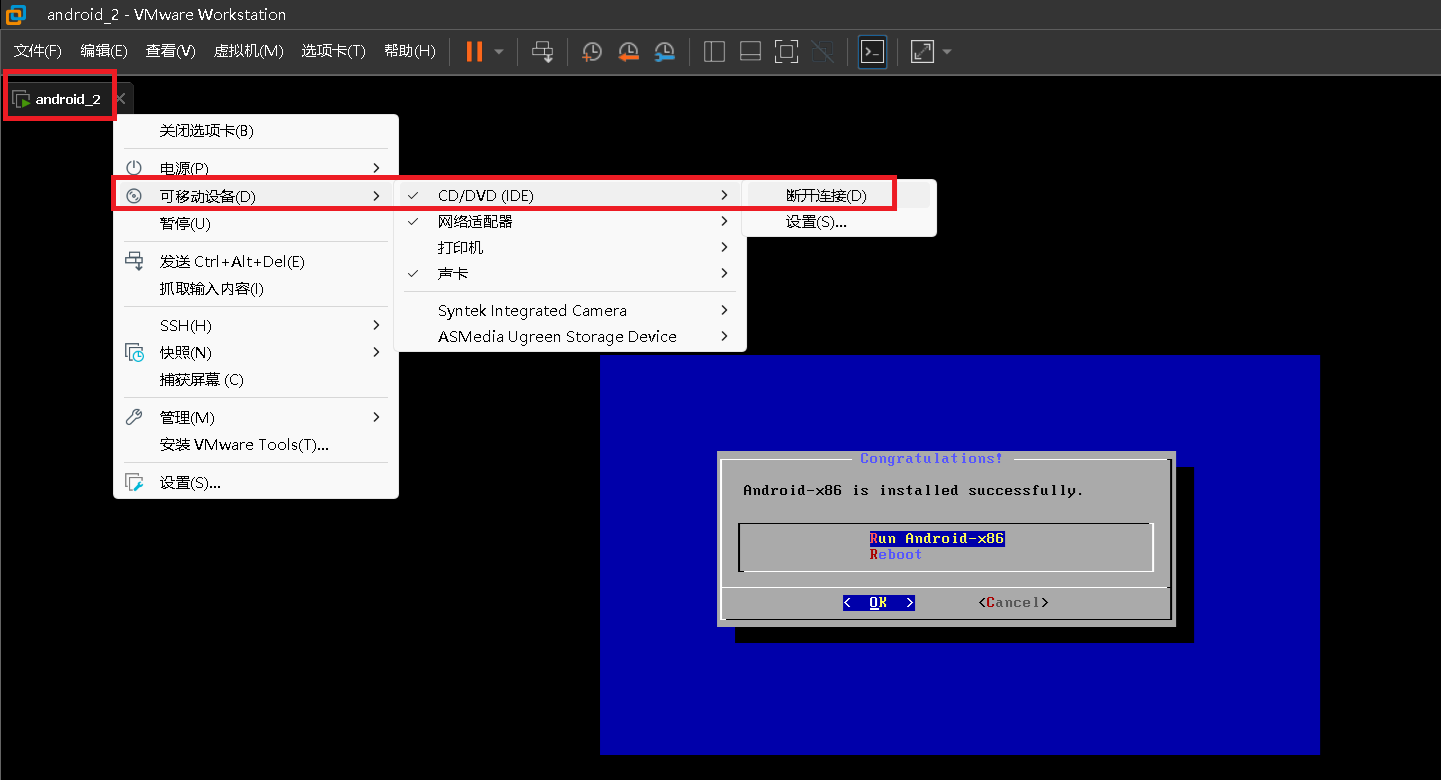Open the 虚拟机(M) menu
Image resolution: width=1441 pixels, height=780 pixels.
[249, 51]
